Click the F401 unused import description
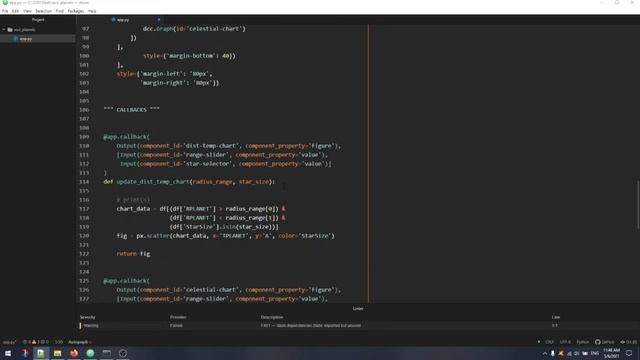 pyautogui.click(x=311, y=326)
